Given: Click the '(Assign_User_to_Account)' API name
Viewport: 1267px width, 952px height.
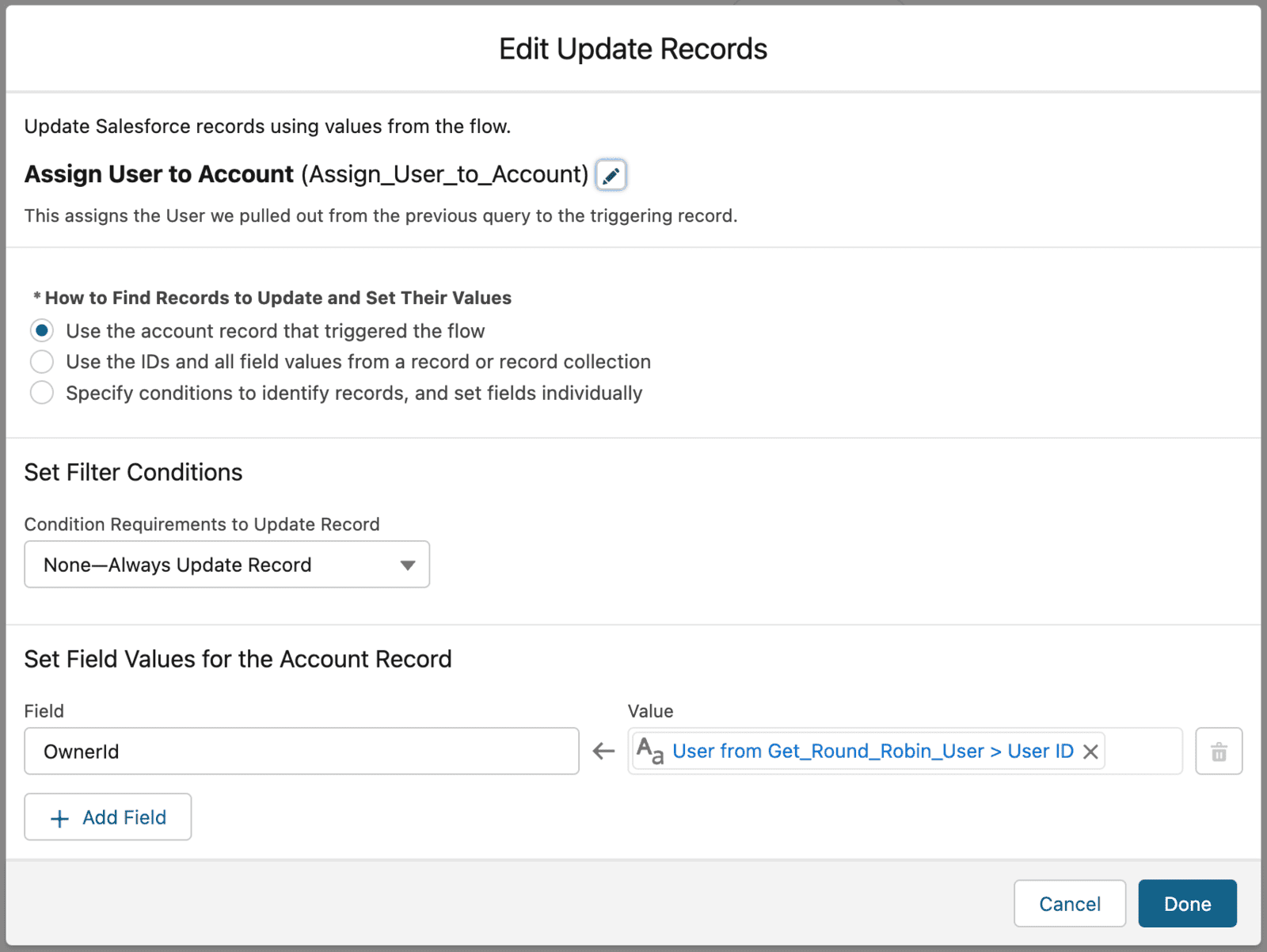Looking at the screenshot, I should pos(445,174).
